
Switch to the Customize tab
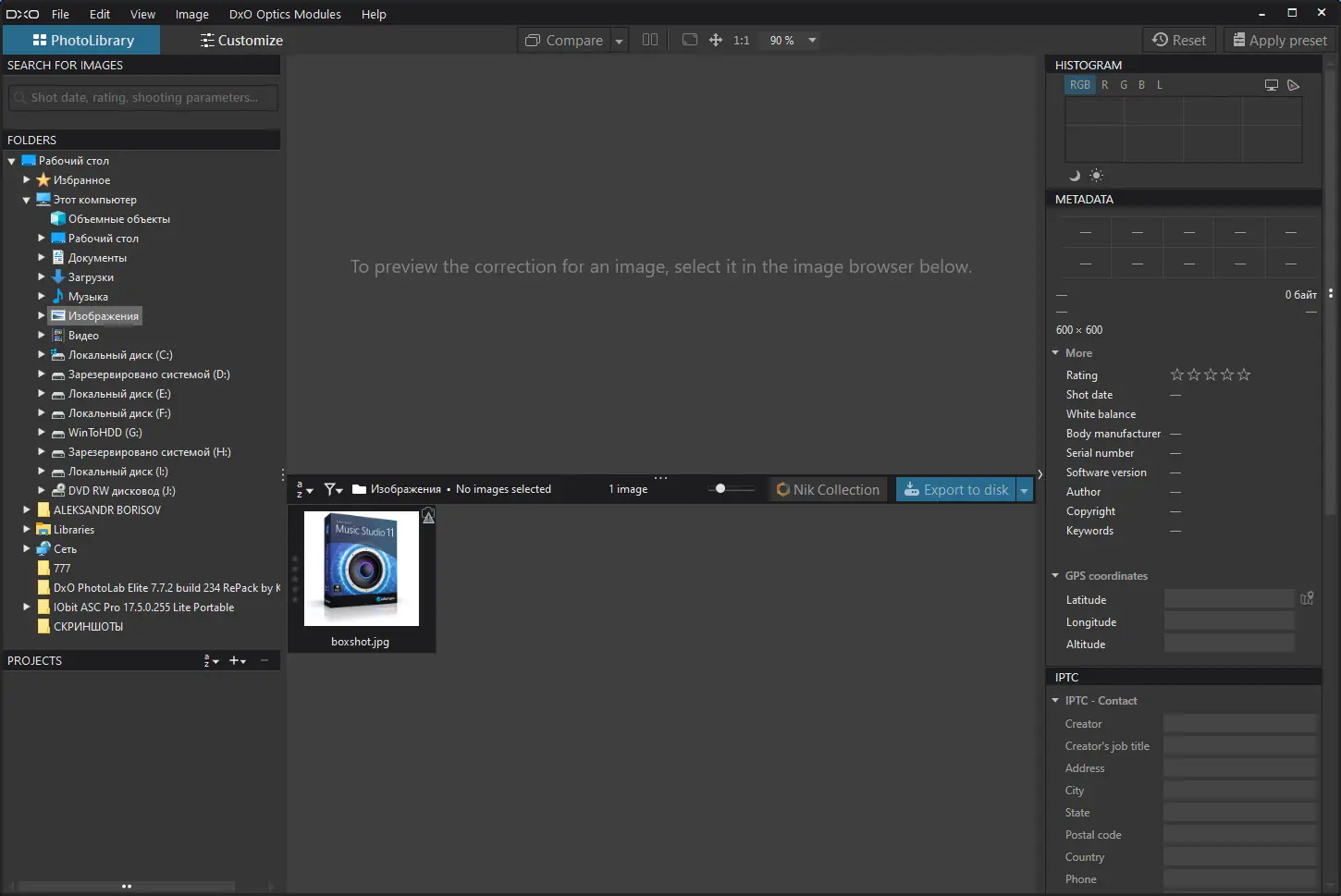coord(241,40)
